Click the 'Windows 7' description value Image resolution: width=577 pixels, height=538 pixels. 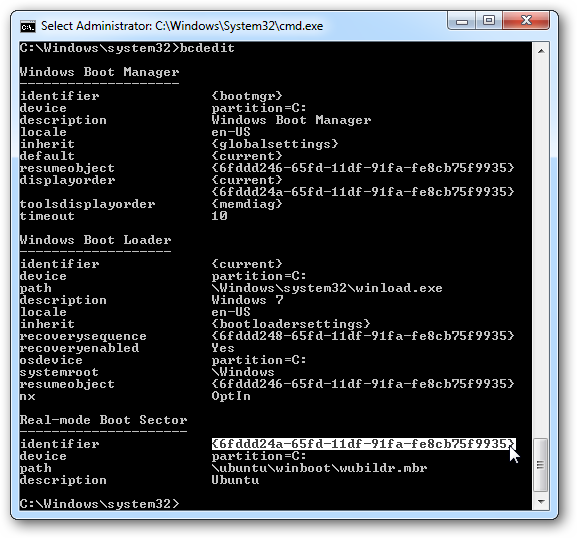247,300
